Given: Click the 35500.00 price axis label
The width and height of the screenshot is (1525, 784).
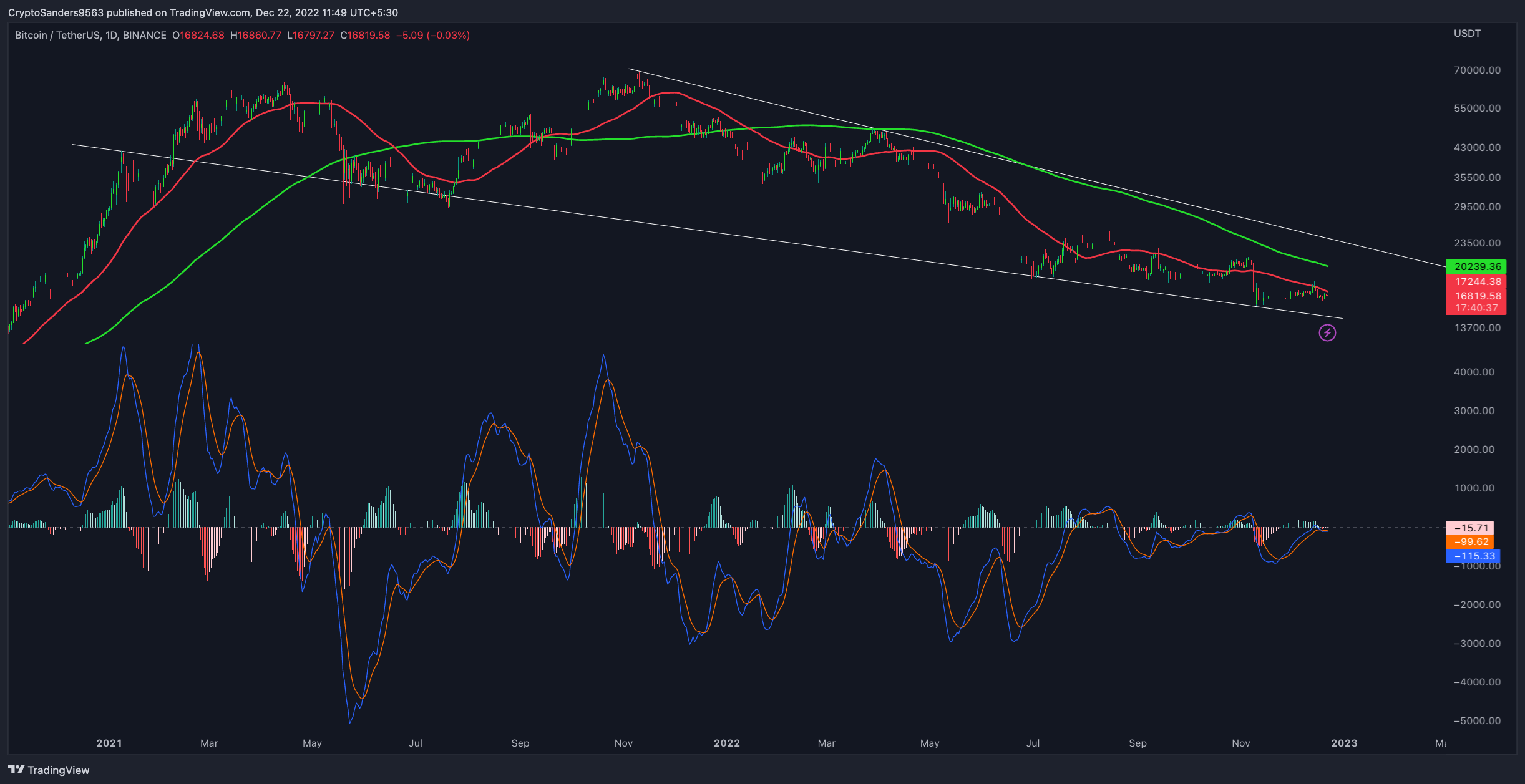Looking at the screenshot, I should coord(1477,178).
